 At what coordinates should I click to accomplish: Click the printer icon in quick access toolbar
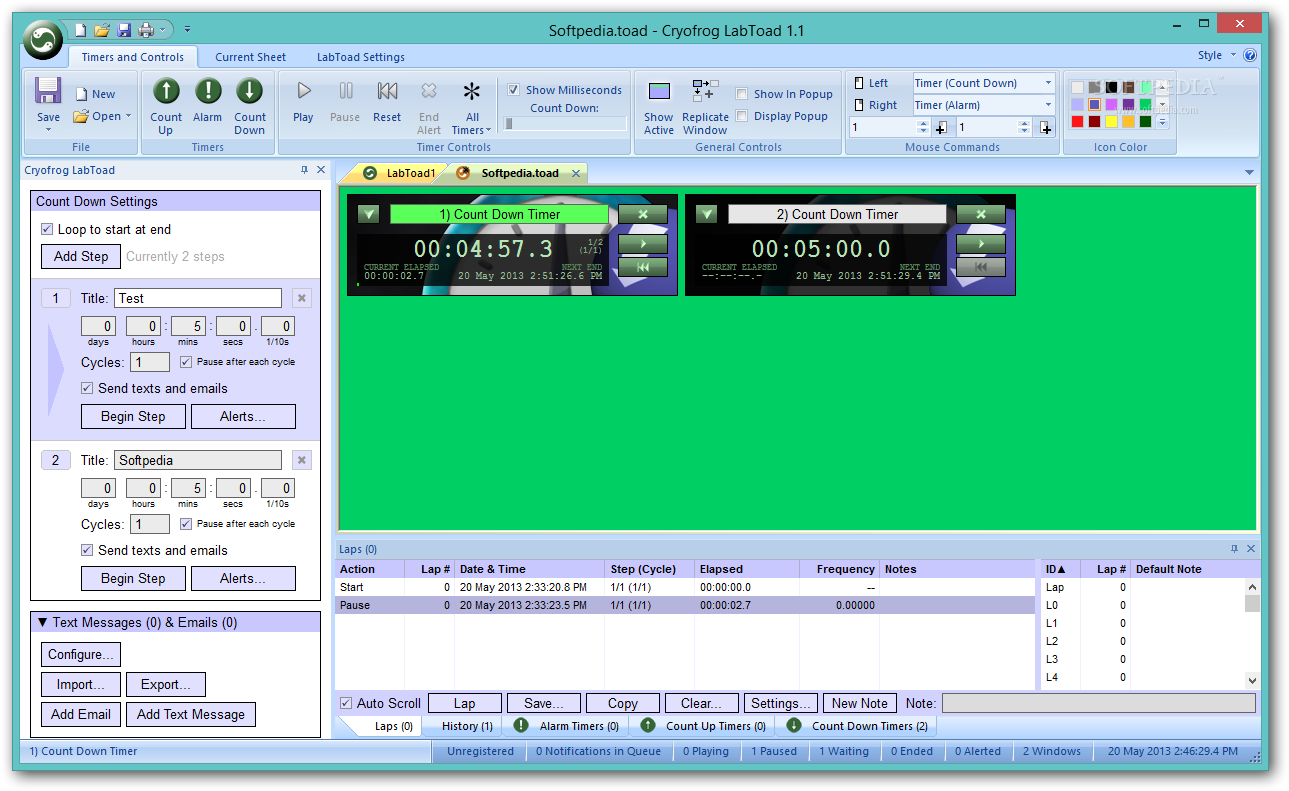[x=145, y=30]
